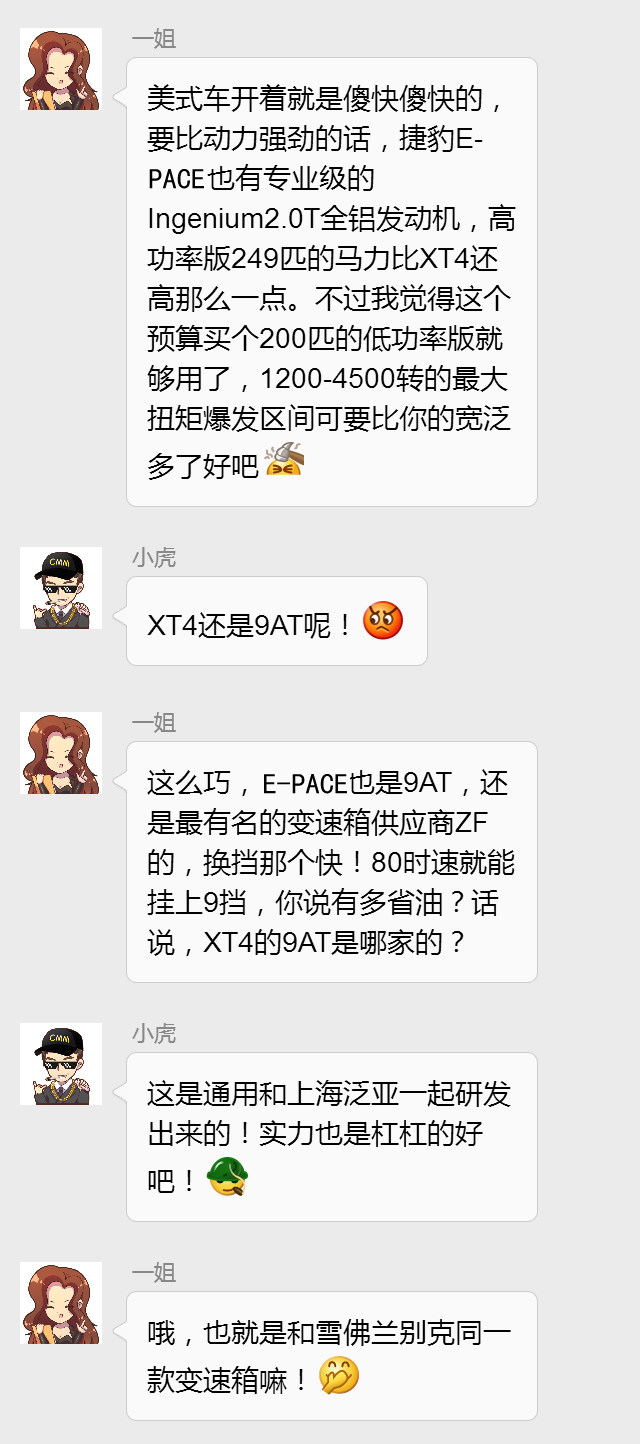The image size is (640, 1444).
Task: Click the thinking face emoji in the last bubble
Action: click(x=339, y=1376)
